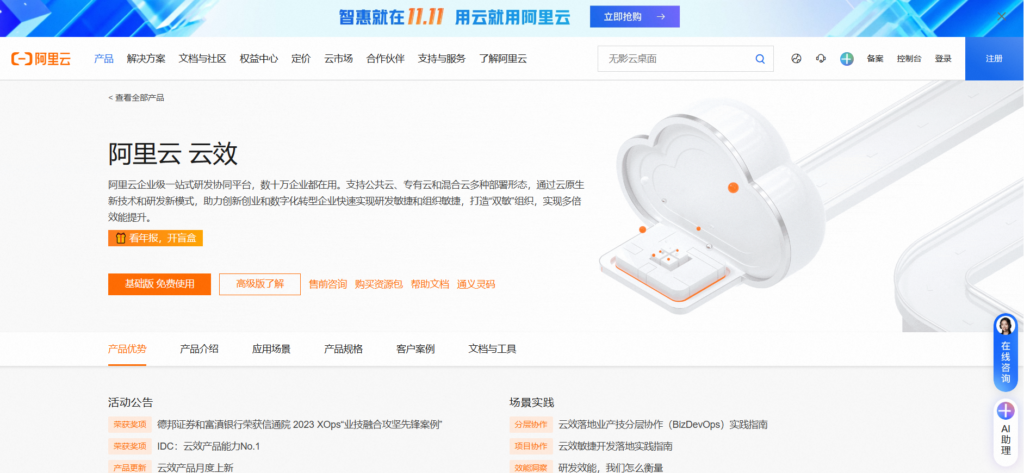Switch to the 产品介绍 tab

click(199, 349)
